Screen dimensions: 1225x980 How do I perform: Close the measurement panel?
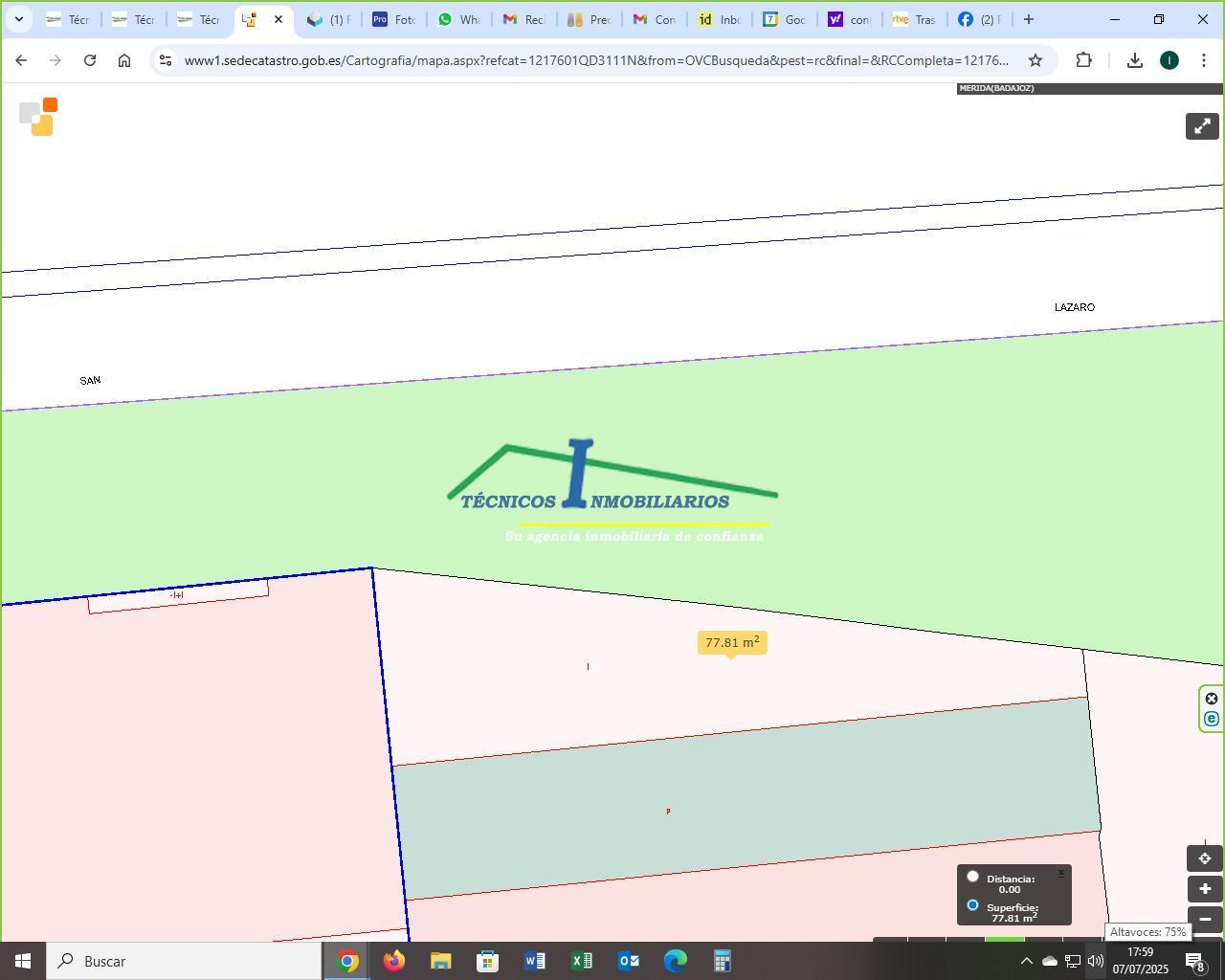tap(1060, 874)
